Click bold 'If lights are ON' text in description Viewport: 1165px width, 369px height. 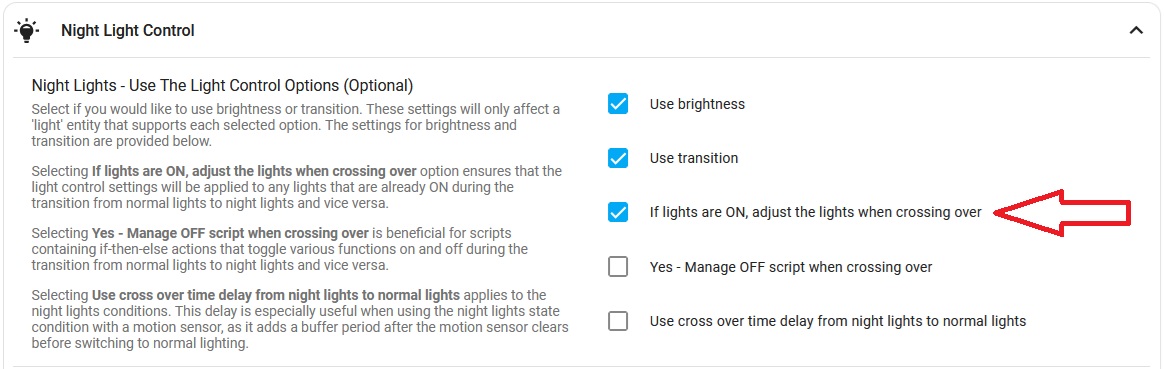click(253, 172)
